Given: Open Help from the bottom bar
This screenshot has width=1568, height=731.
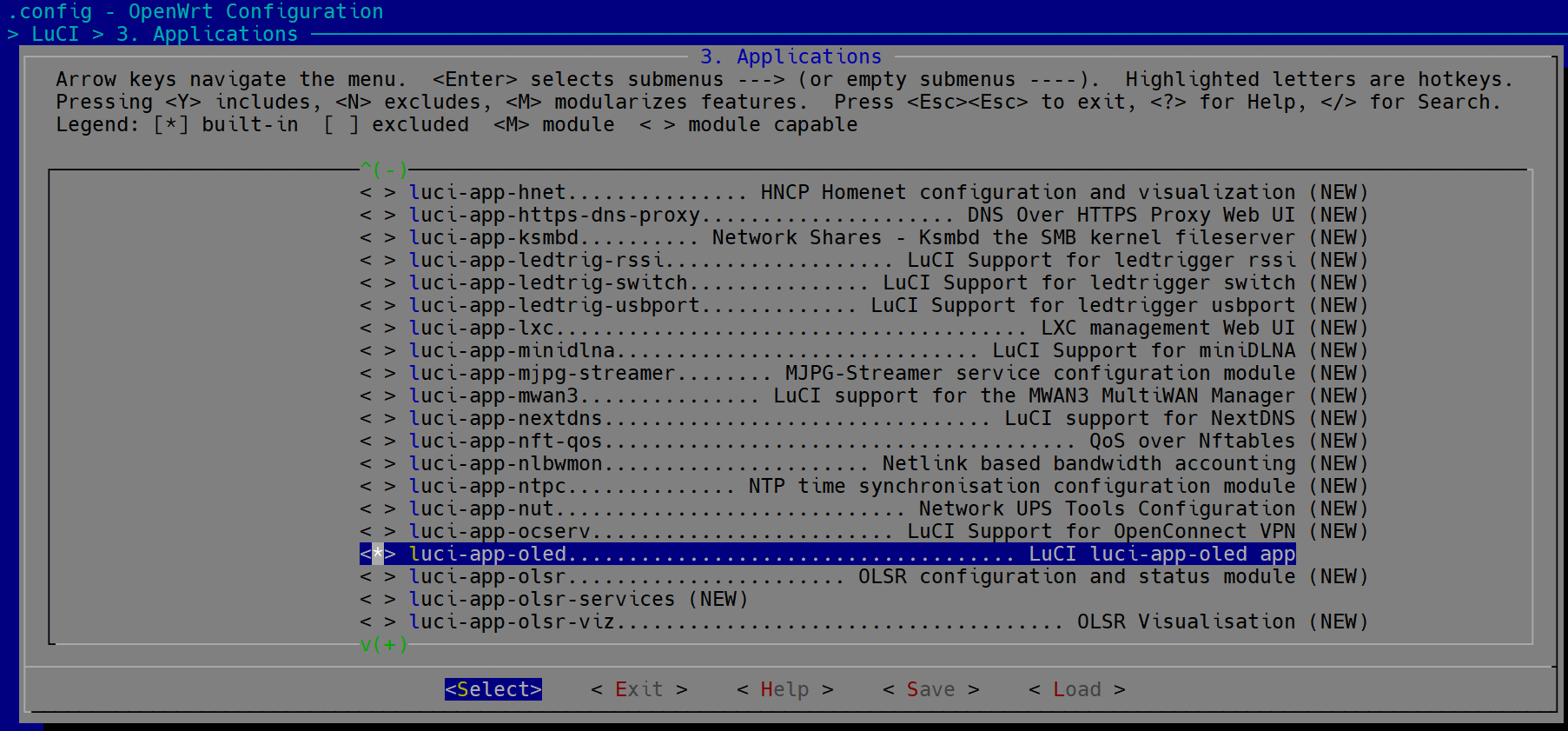Looking at the screenshot, I should 785,689.
